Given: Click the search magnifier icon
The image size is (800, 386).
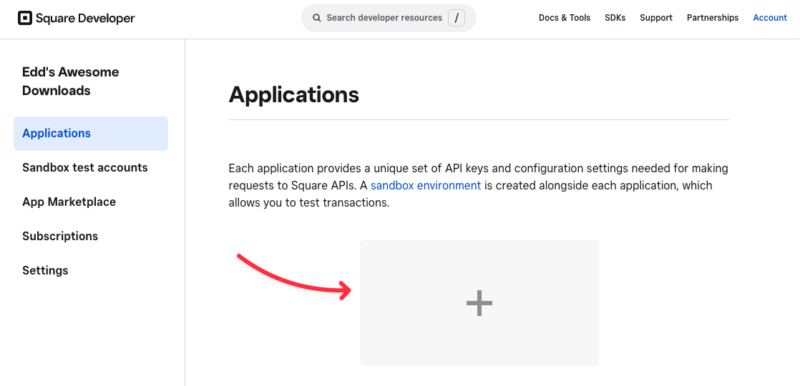Looking at the screenshot, I should [x=317, y=18].
